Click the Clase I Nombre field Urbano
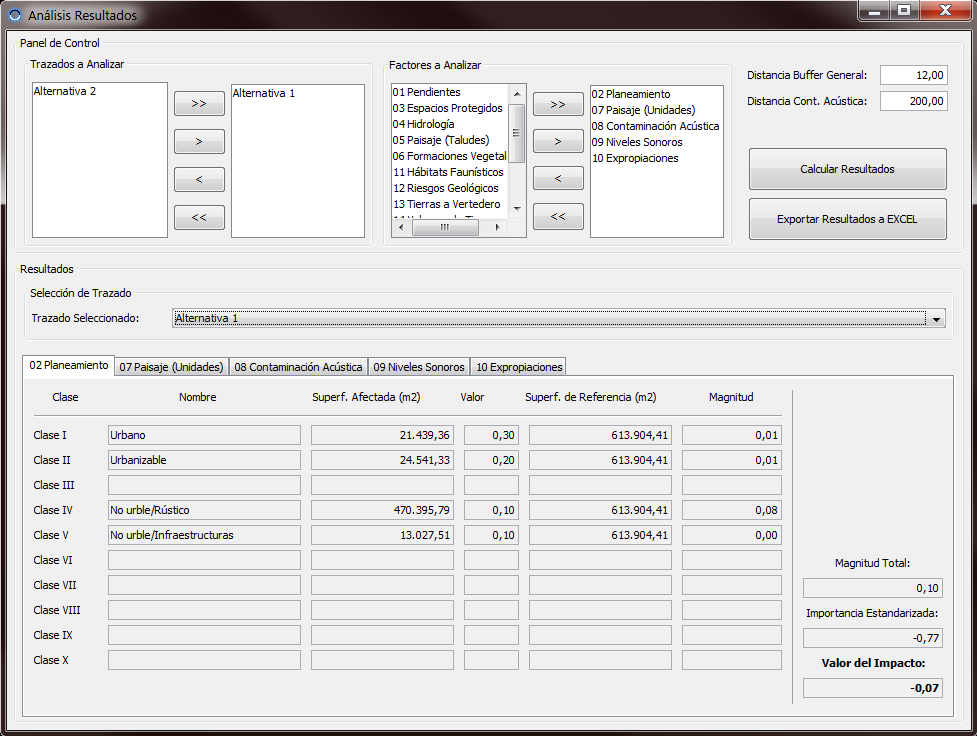Screen dimensions: 977x736 pos(204,435)
